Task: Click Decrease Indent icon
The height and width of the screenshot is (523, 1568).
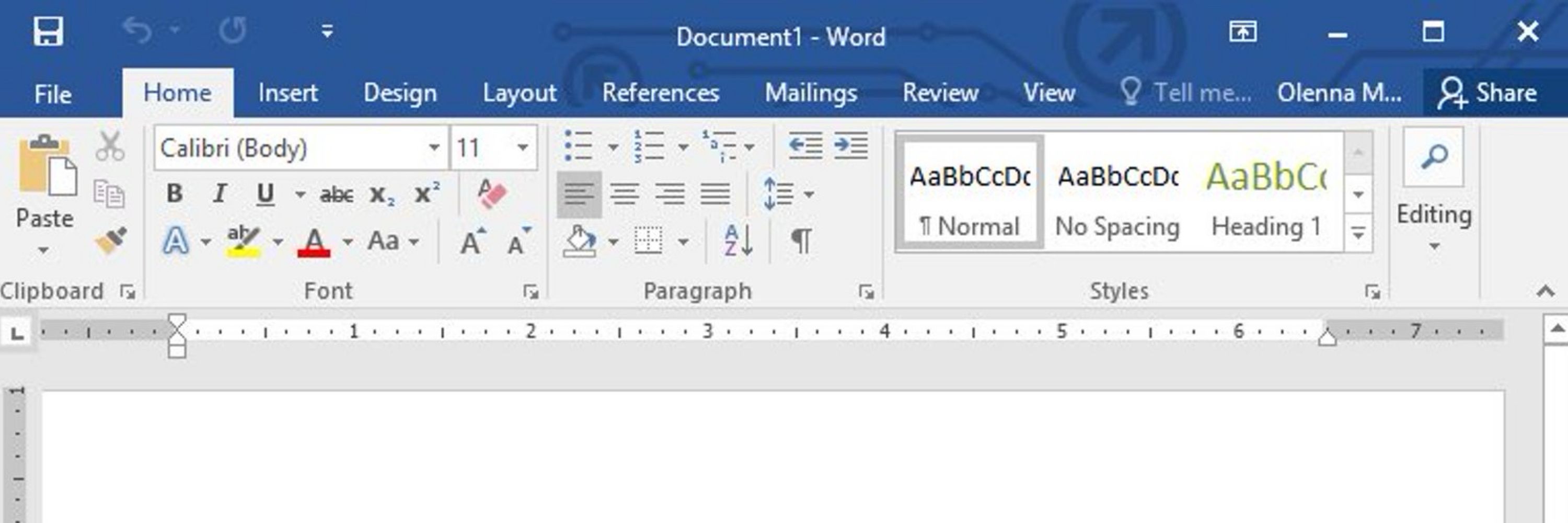Action: pos(805,146)
